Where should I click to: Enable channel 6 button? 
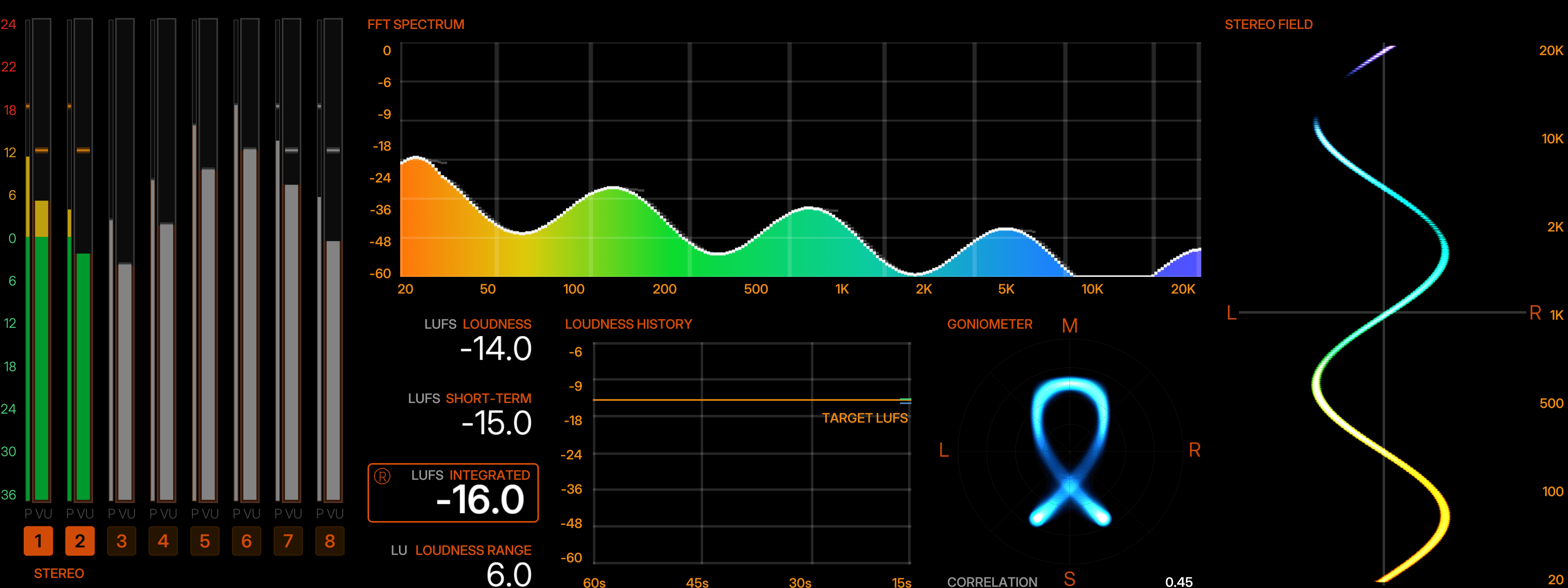tap(247, 541)
